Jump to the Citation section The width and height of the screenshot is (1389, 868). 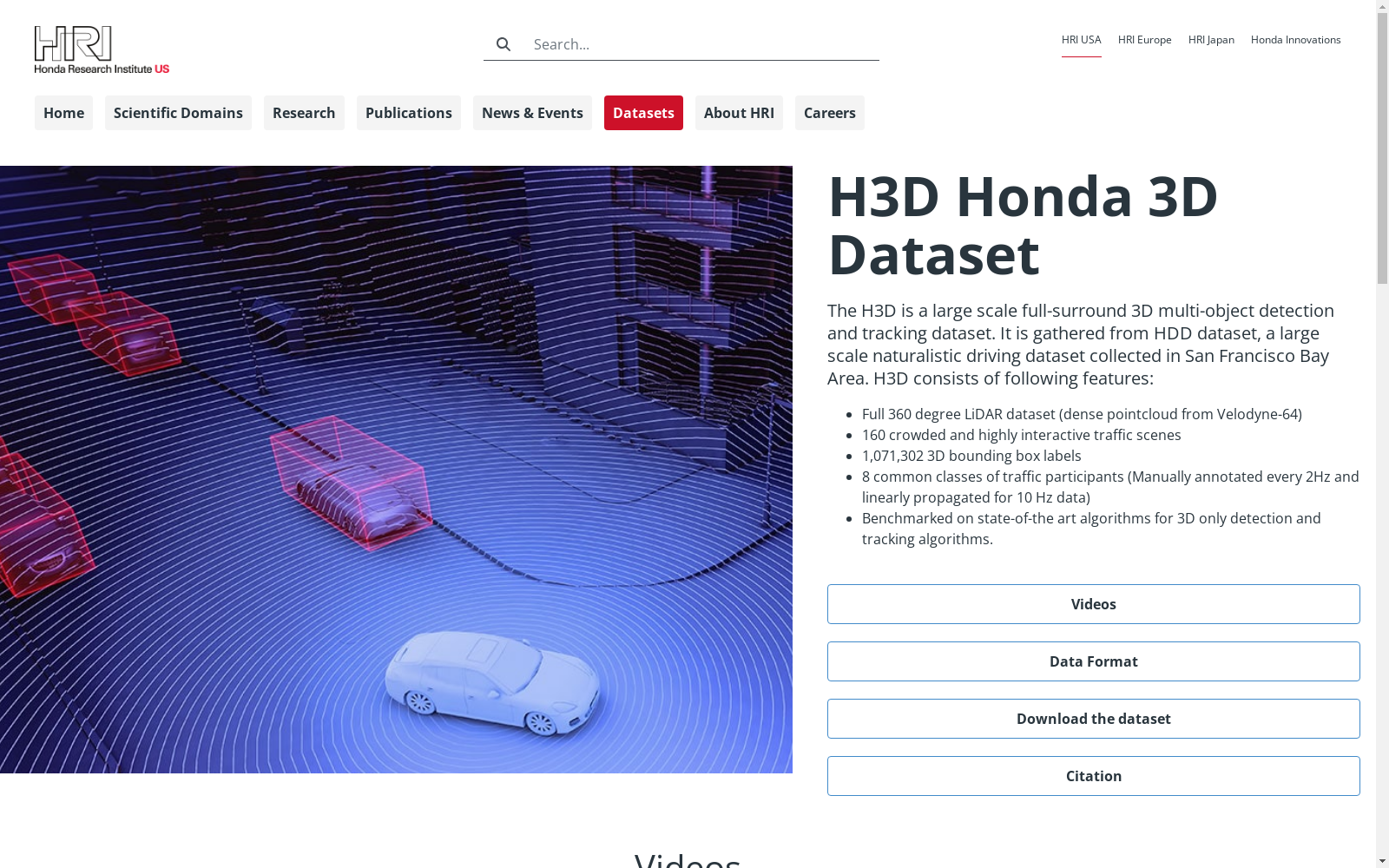click(1094, 776)
